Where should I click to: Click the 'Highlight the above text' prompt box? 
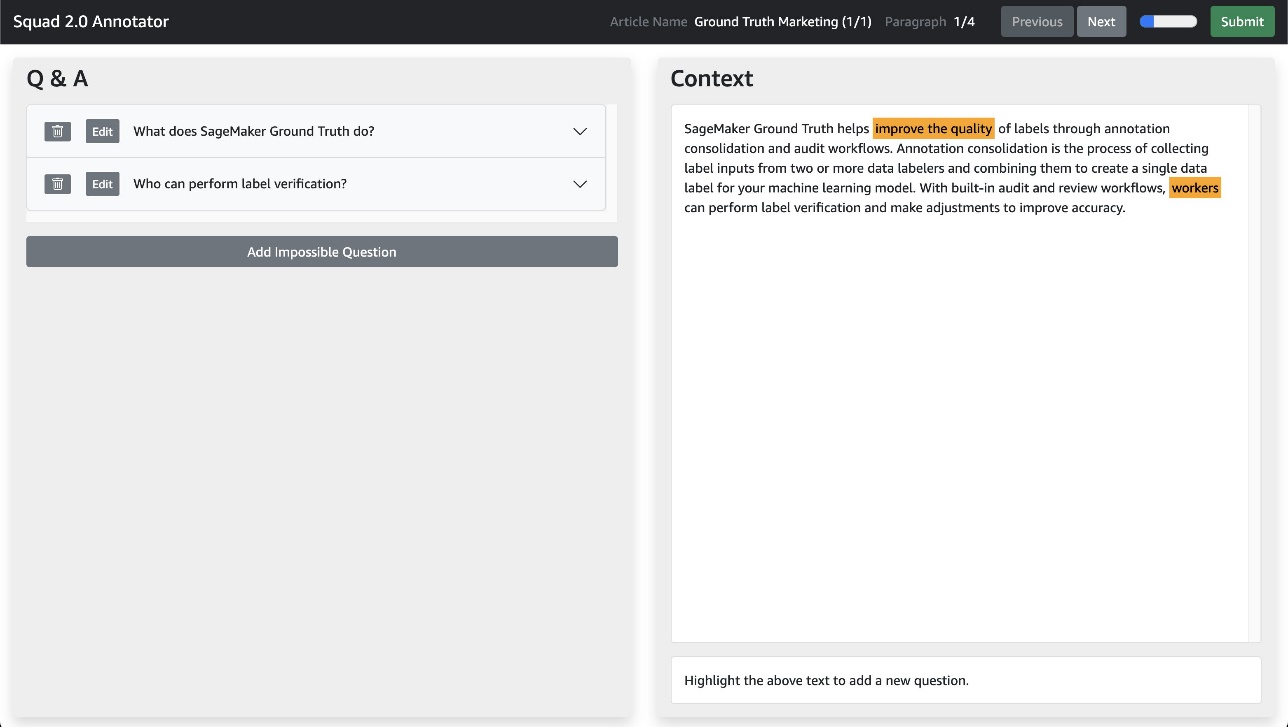(966, 680)
